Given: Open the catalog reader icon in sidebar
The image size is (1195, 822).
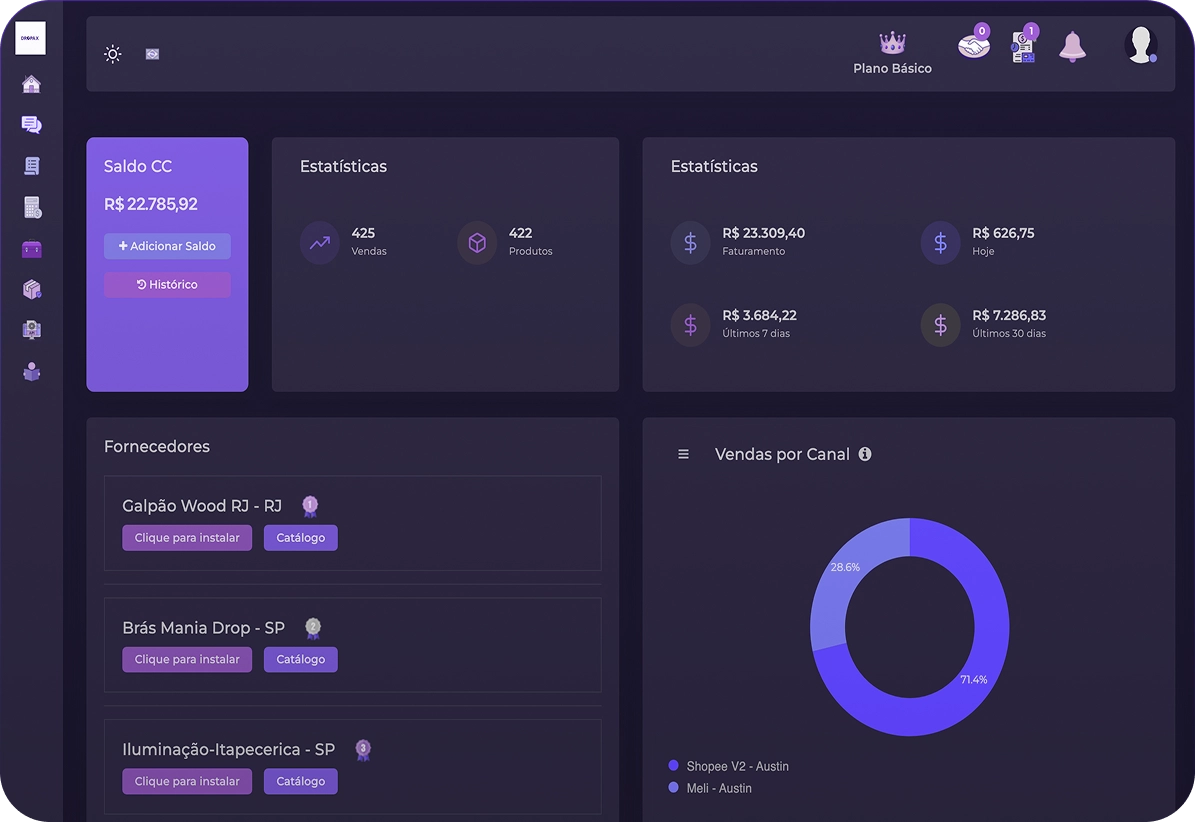Looking at the screenshot, I should 31,371.
